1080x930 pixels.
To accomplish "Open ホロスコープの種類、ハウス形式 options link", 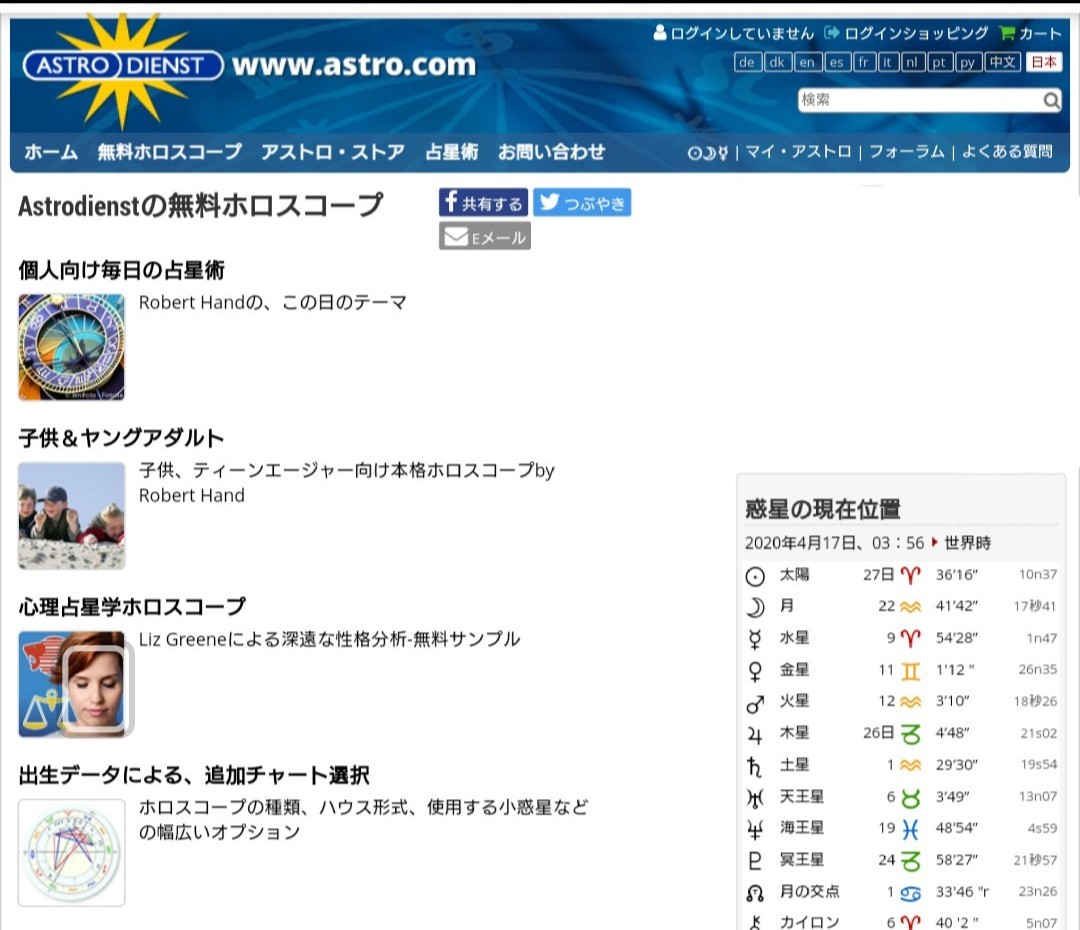I will click(x=363, y=819).
